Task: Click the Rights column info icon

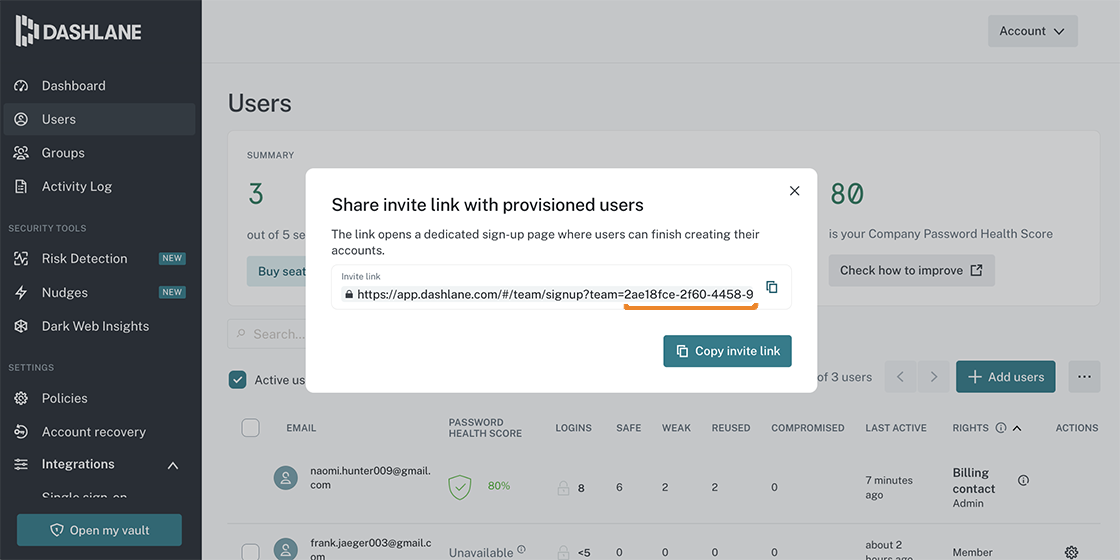Action: click(x=1001, y=428)
